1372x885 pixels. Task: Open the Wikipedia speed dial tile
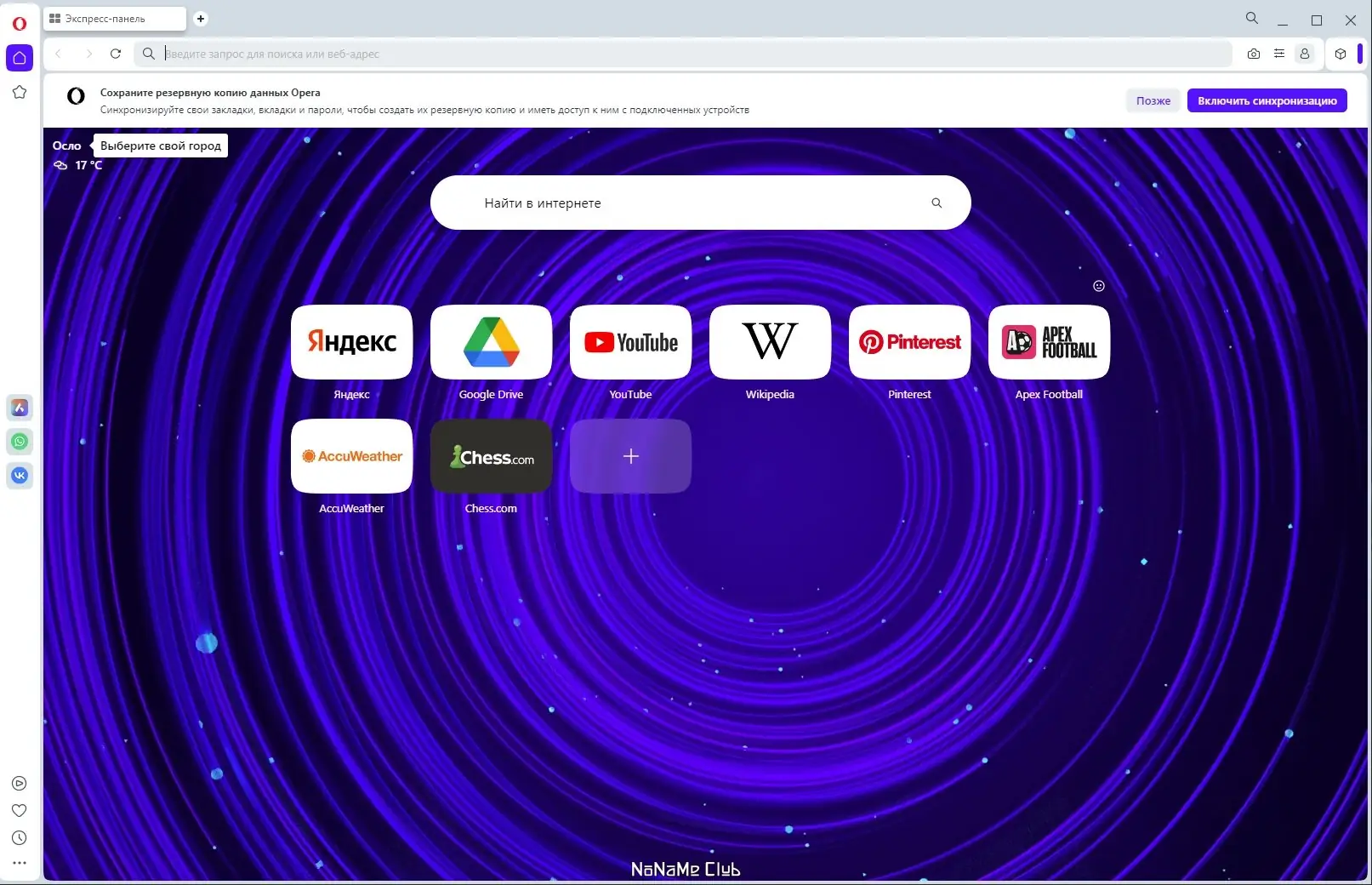point(770,342)
